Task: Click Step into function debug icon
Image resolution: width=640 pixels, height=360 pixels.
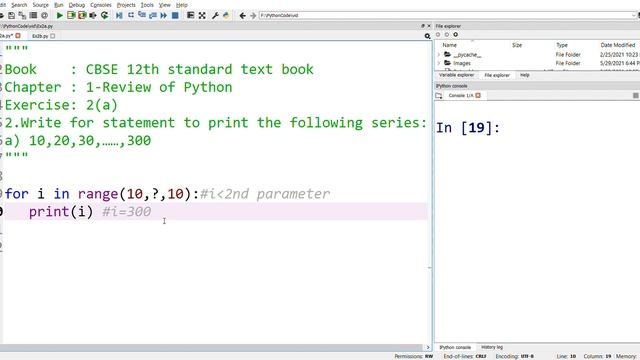Action: [x=142, y=15]
